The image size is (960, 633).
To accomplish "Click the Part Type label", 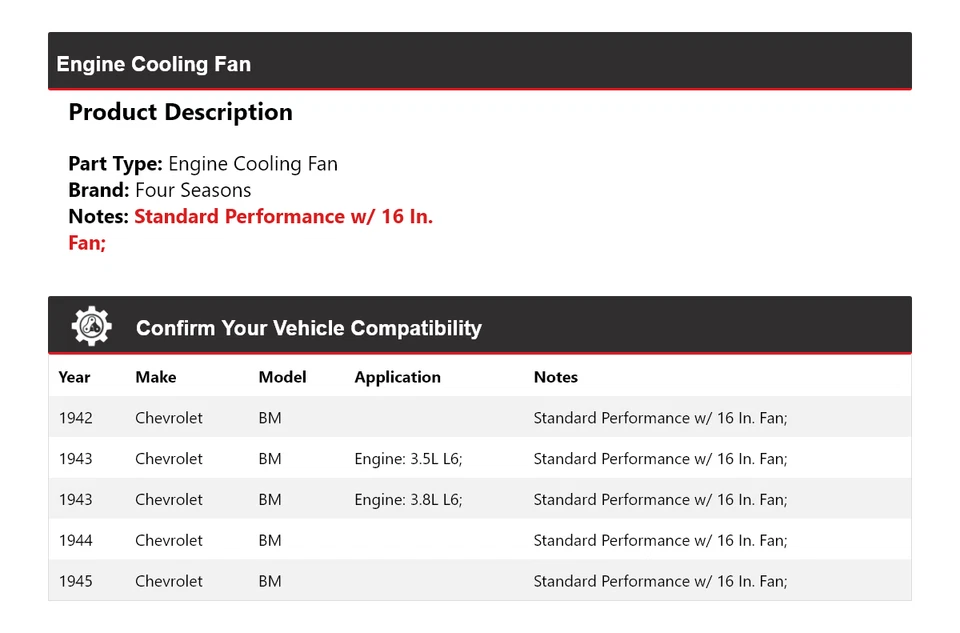I will pos(115,164).
